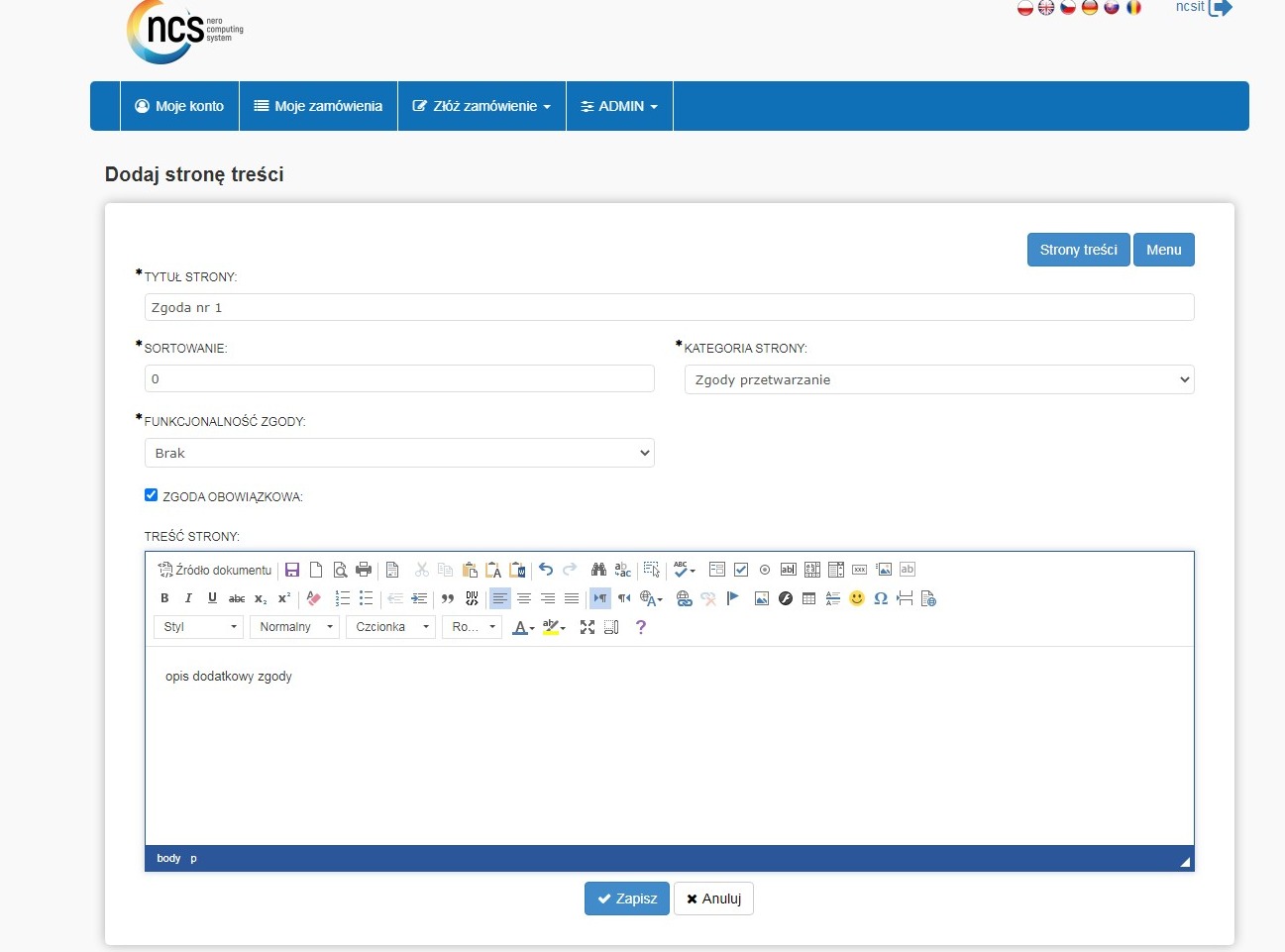Open the ADMIN menu
The width and height of the screenshot is (1285, 952).
[x=619, y=106]
